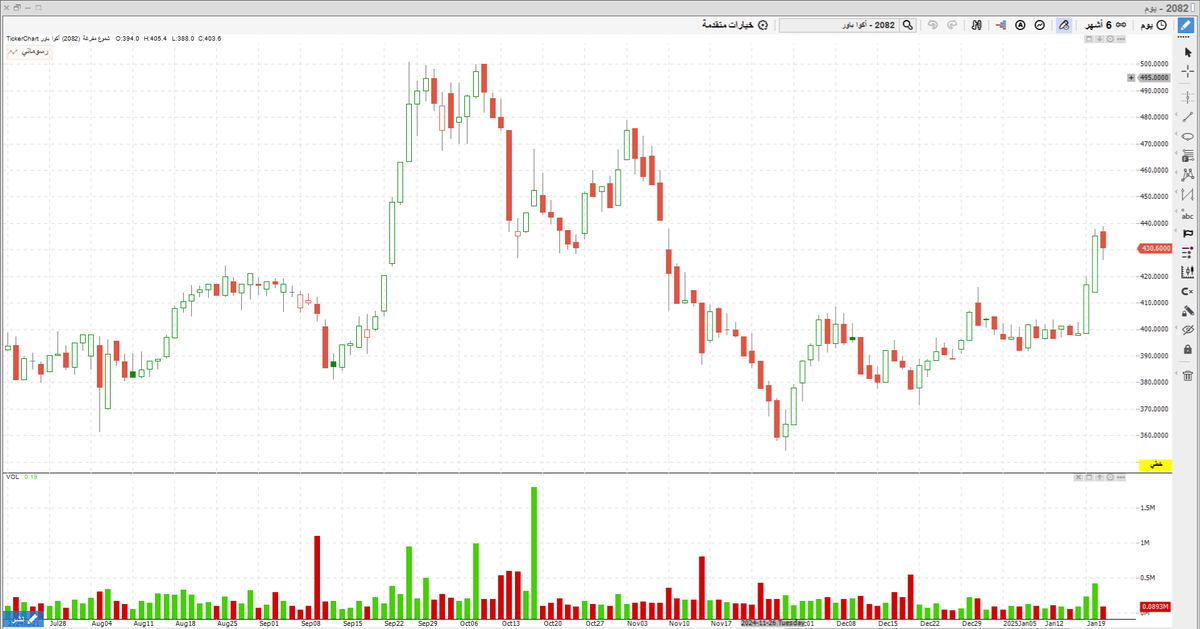1200x629 pixels.
Task: Open the volume profile bars icon
Action: (x=999, y=24)
